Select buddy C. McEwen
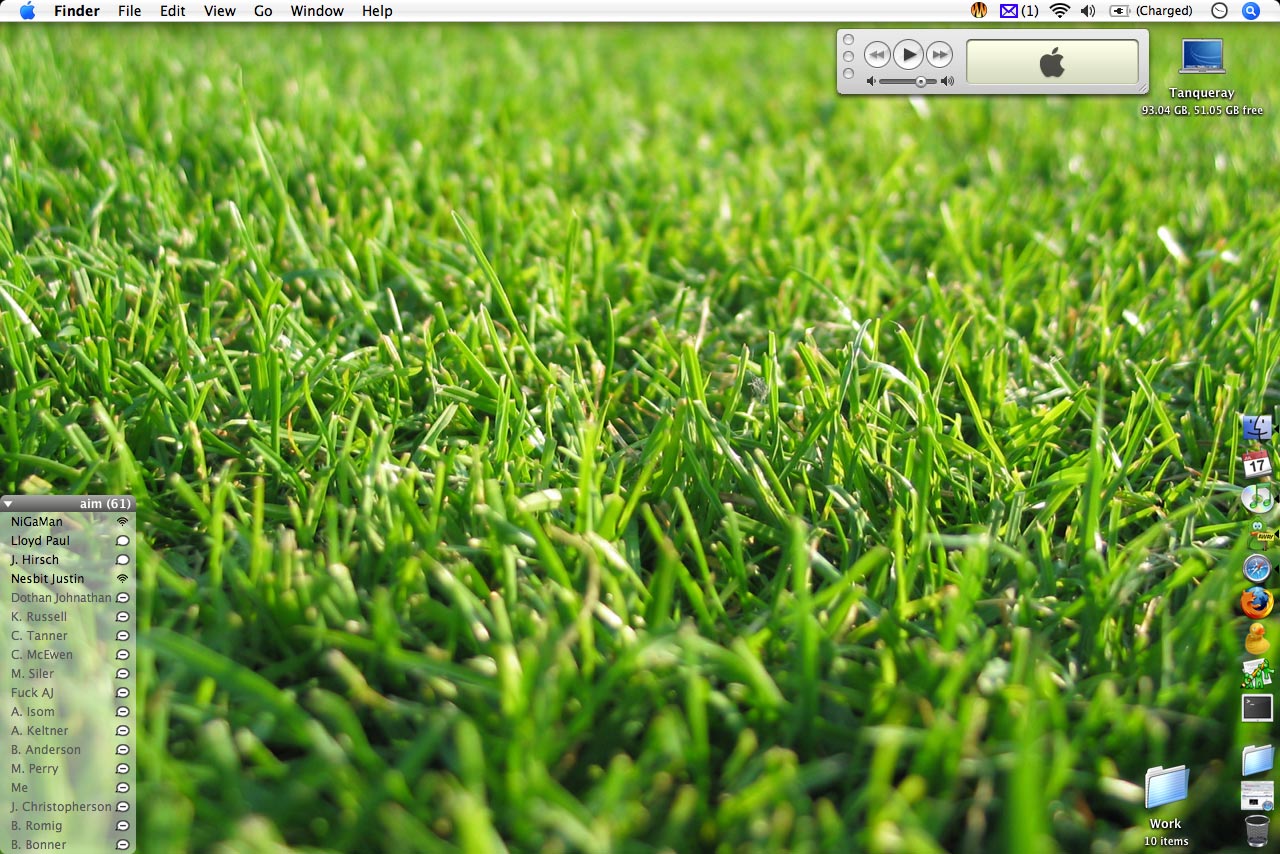 (68, 655)
